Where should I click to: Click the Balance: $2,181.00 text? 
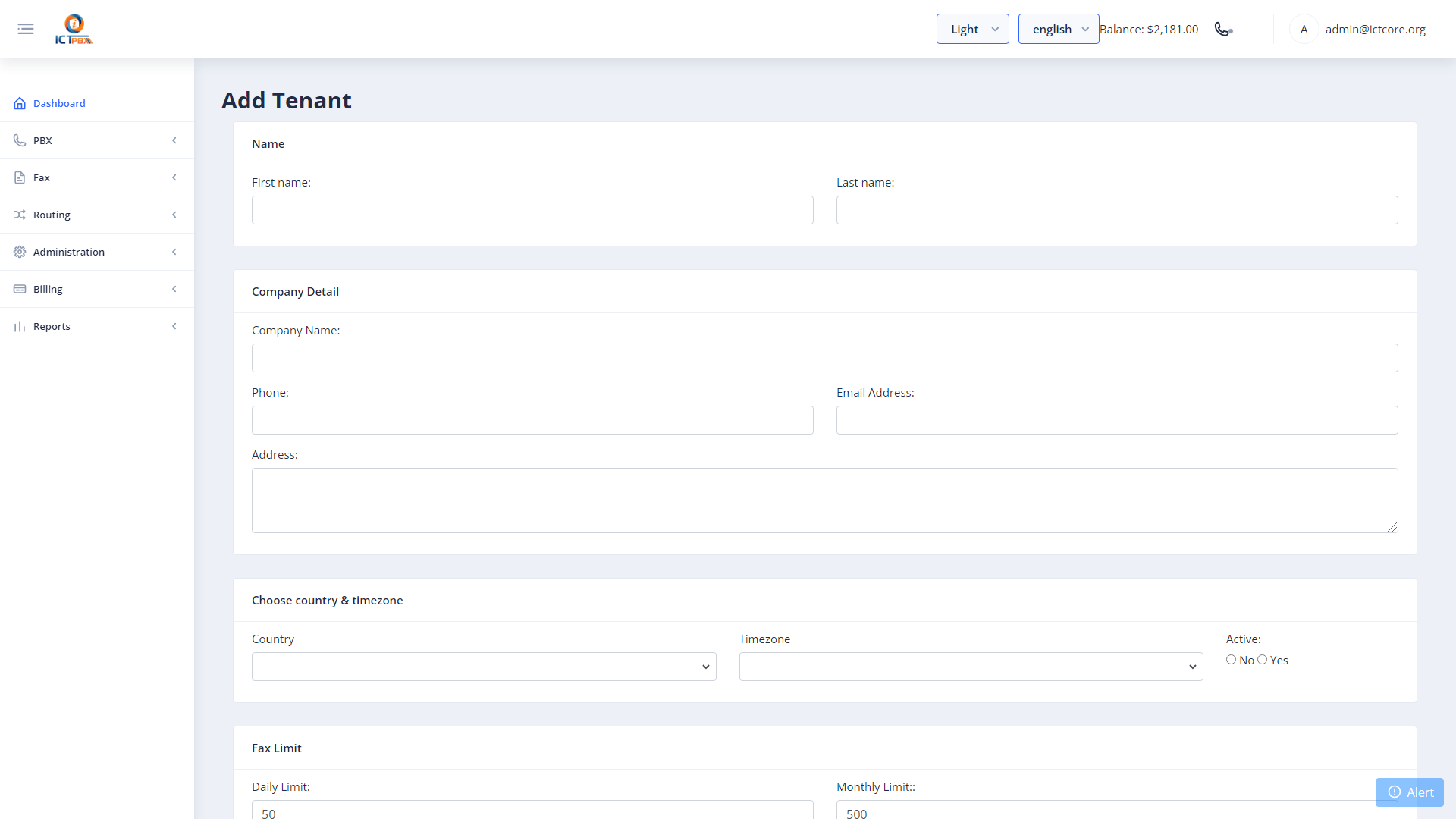1149,29
